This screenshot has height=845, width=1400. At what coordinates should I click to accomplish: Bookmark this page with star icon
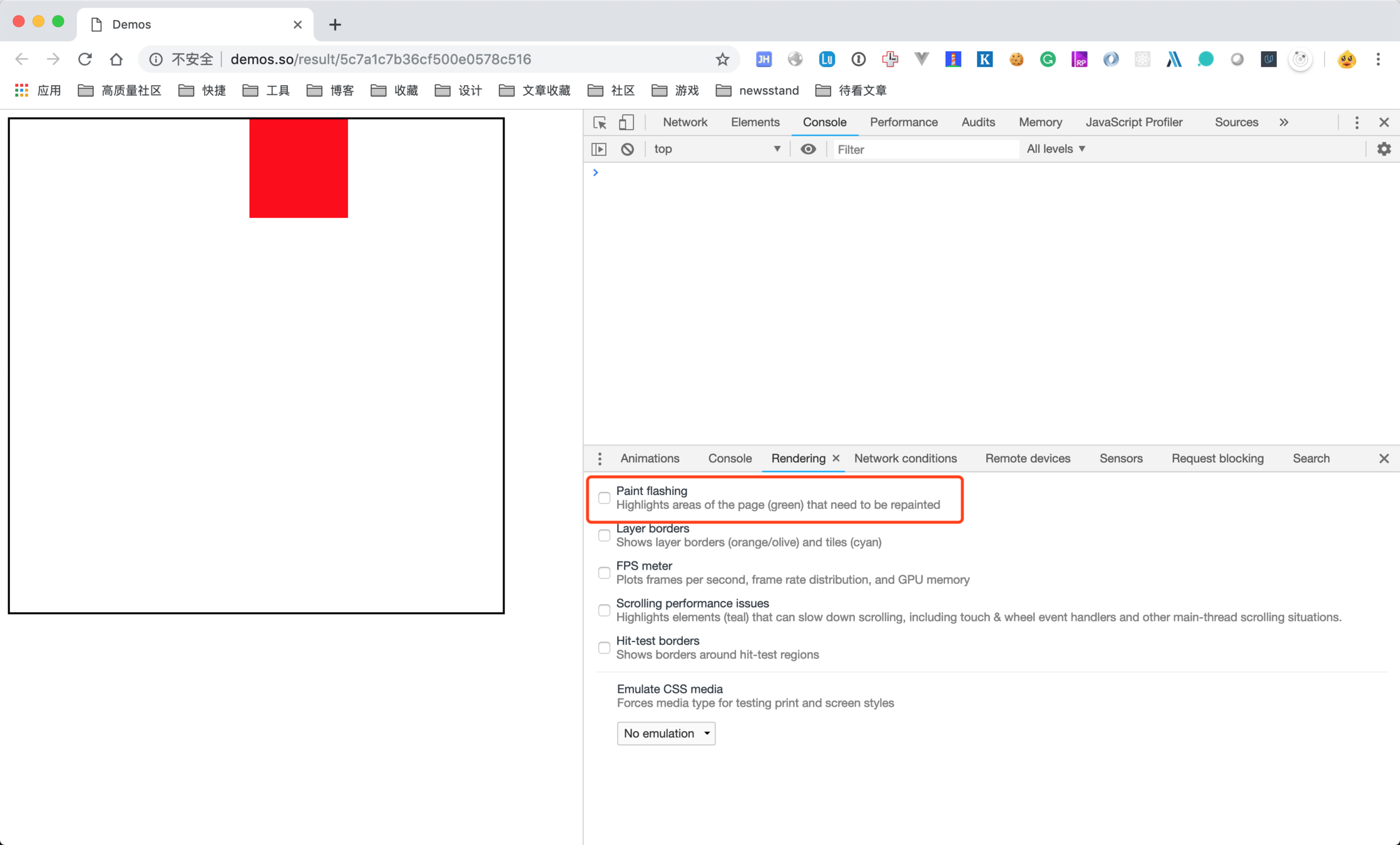point(722,59)
